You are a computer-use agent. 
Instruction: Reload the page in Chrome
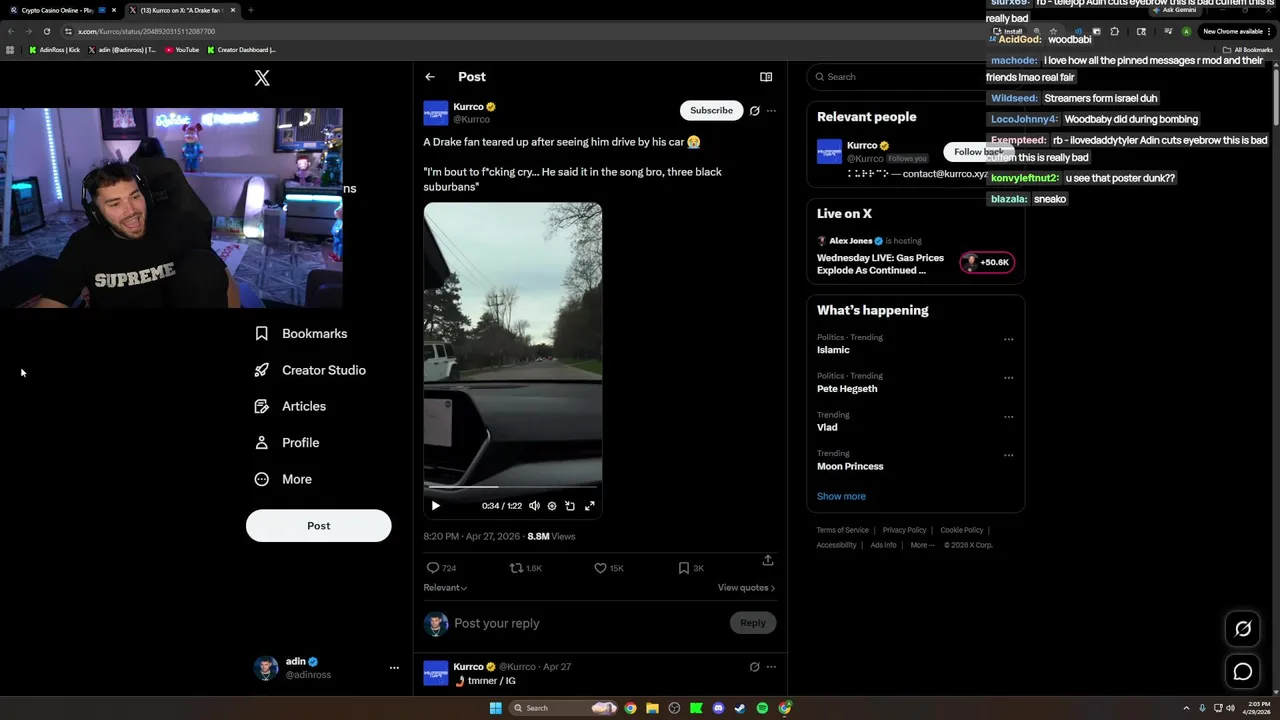tap(46, 31)
